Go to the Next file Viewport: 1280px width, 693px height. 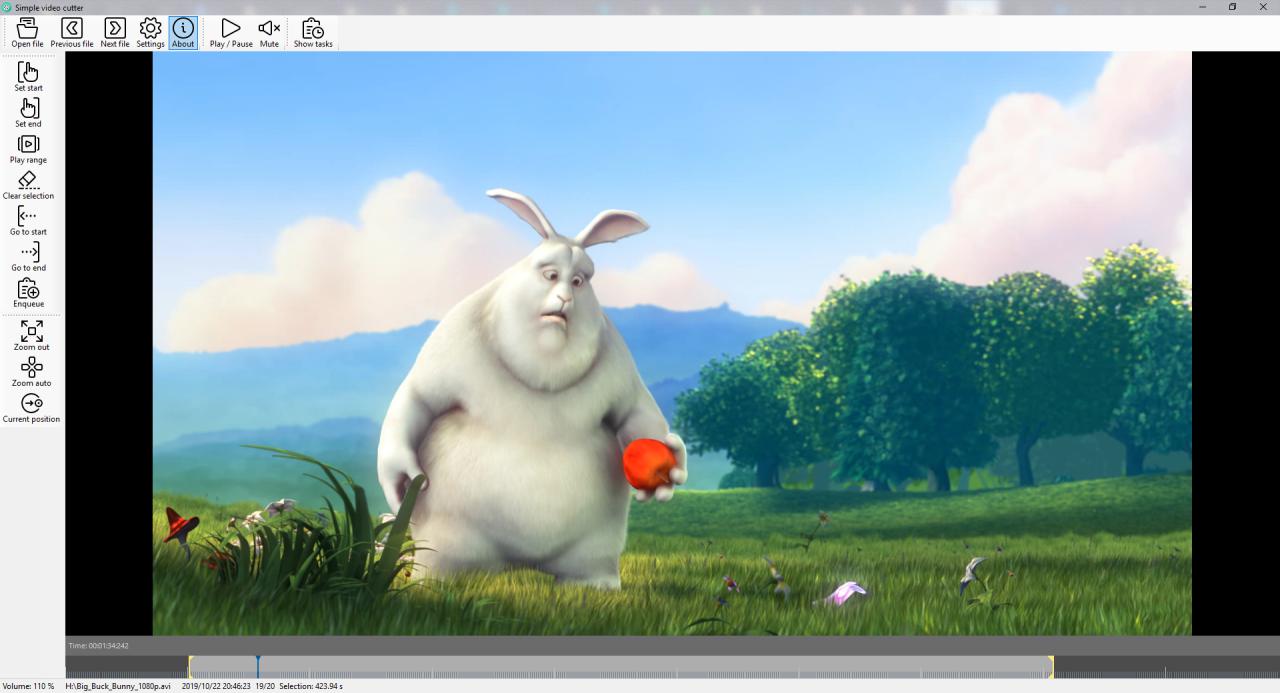115,33
